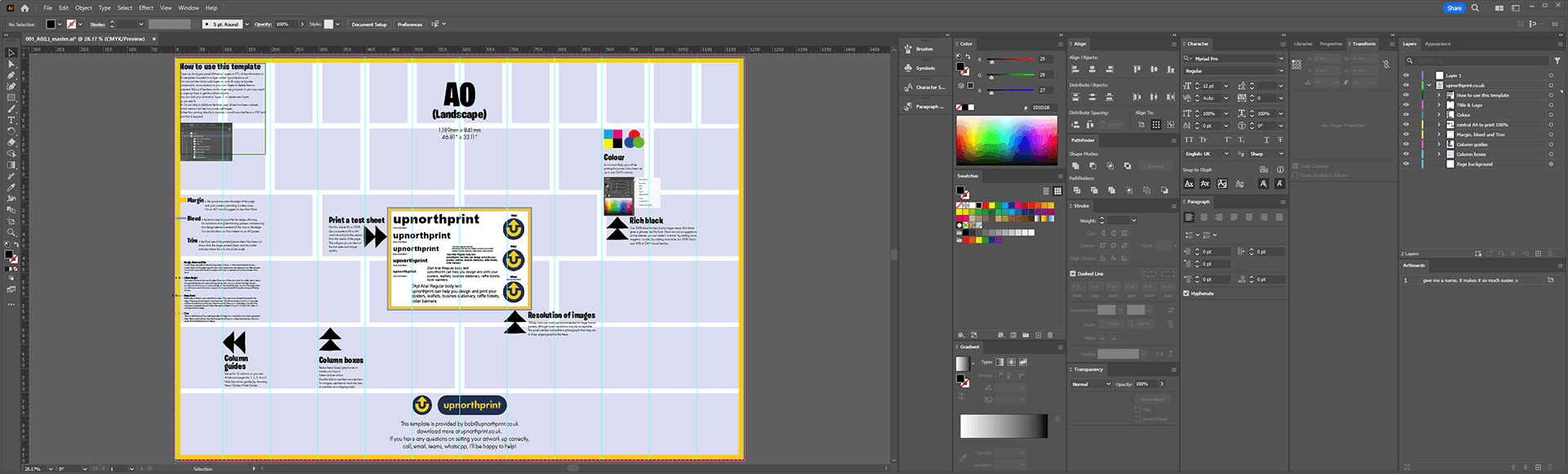
Task: Select the Rectangle tool
Action: [11, 97]
